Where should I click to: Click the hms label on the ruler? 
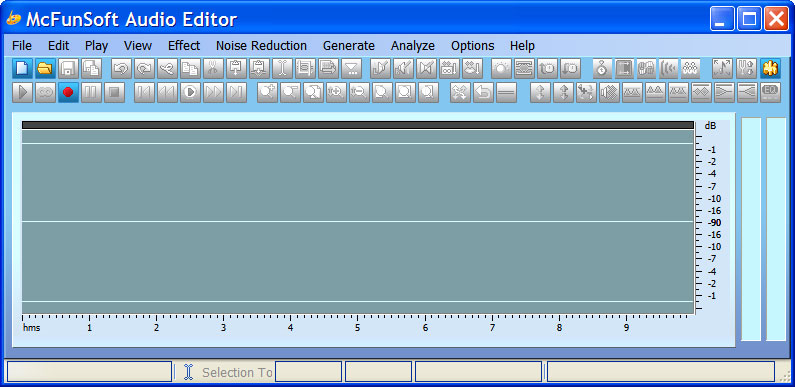click(31, 328)
